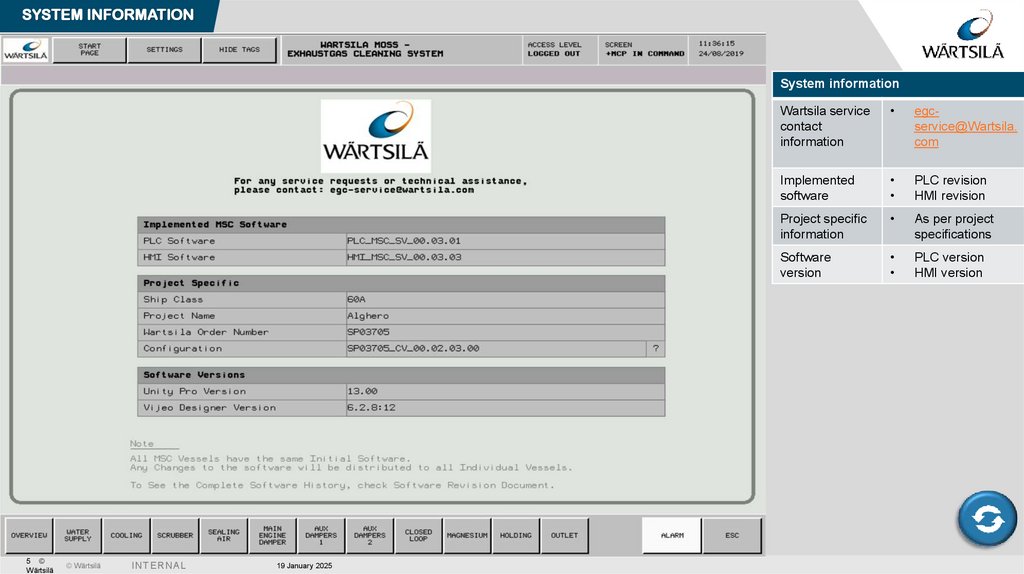Click the PLC version bullet text

click(x=948, y=257)
